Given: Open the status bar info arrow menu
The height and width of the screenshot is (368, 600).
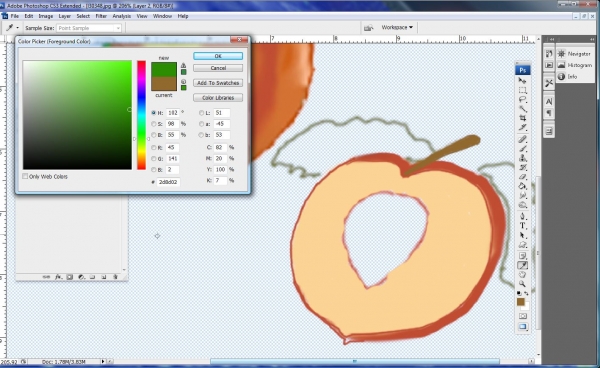Looking at the screenshot, I should pos(103,361).
